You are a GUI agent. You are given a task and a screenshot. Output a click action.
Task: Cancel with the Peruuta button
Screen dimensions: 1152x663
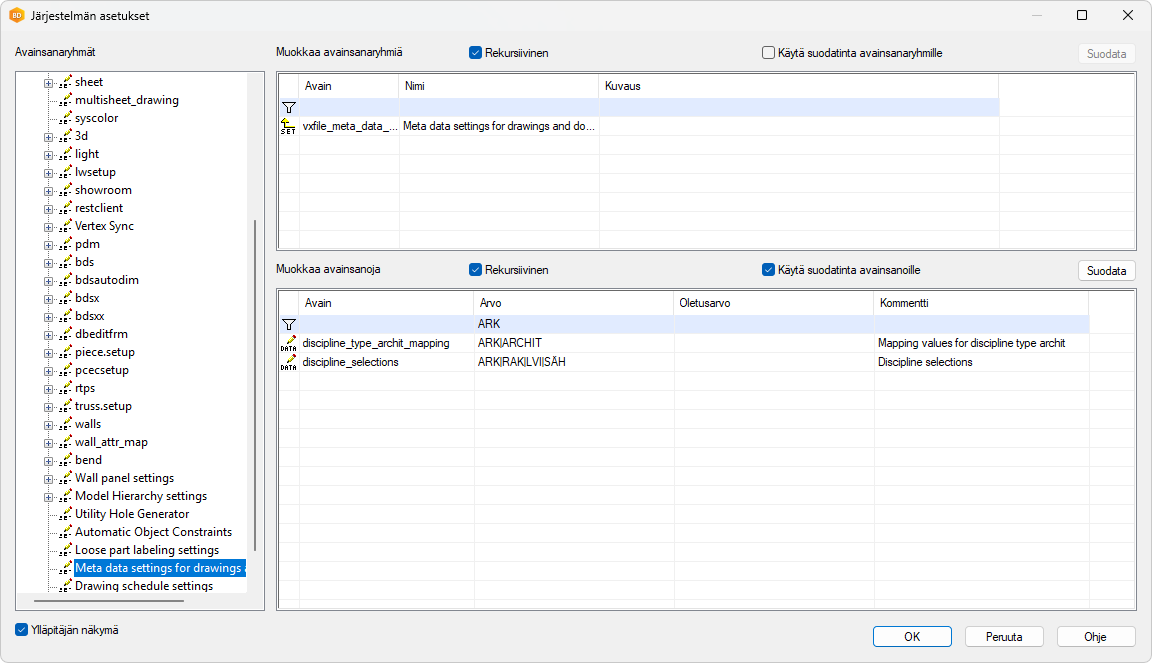pyautogui.click(x=1004, y=637)
